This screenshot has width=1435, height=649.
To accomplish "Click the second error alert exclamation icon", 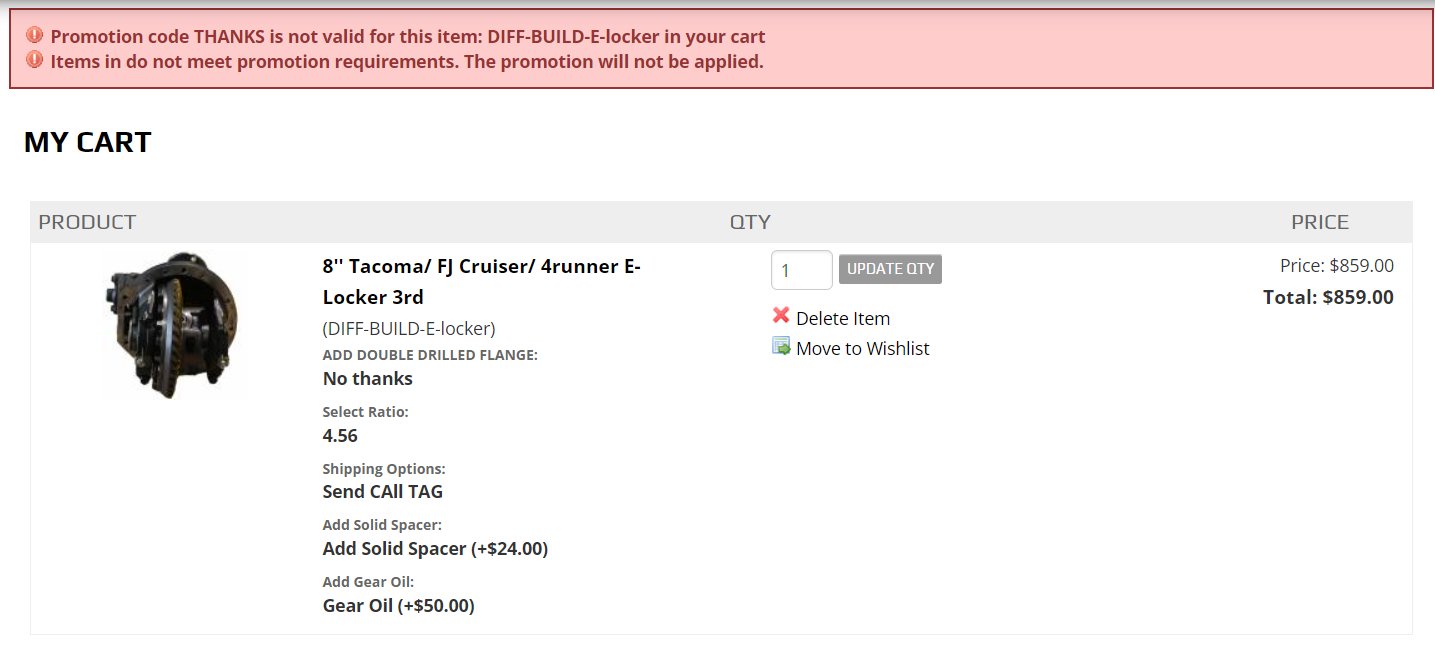I will point(35,60).
